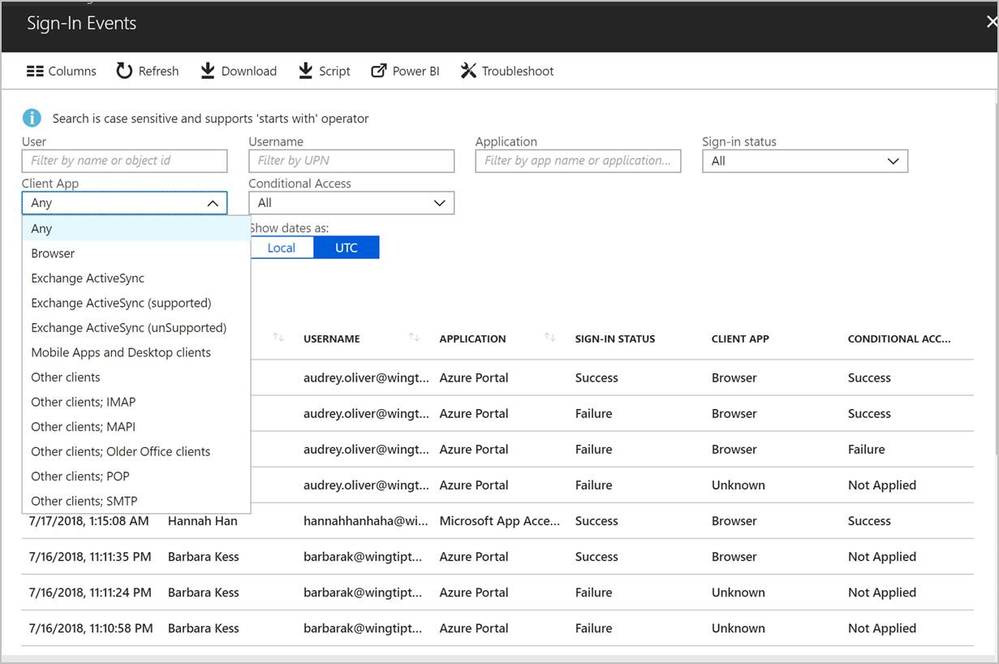The height and width of the screenshot is (664, 999).
Task: Switch date display to UTC
Action: (346, 248)
